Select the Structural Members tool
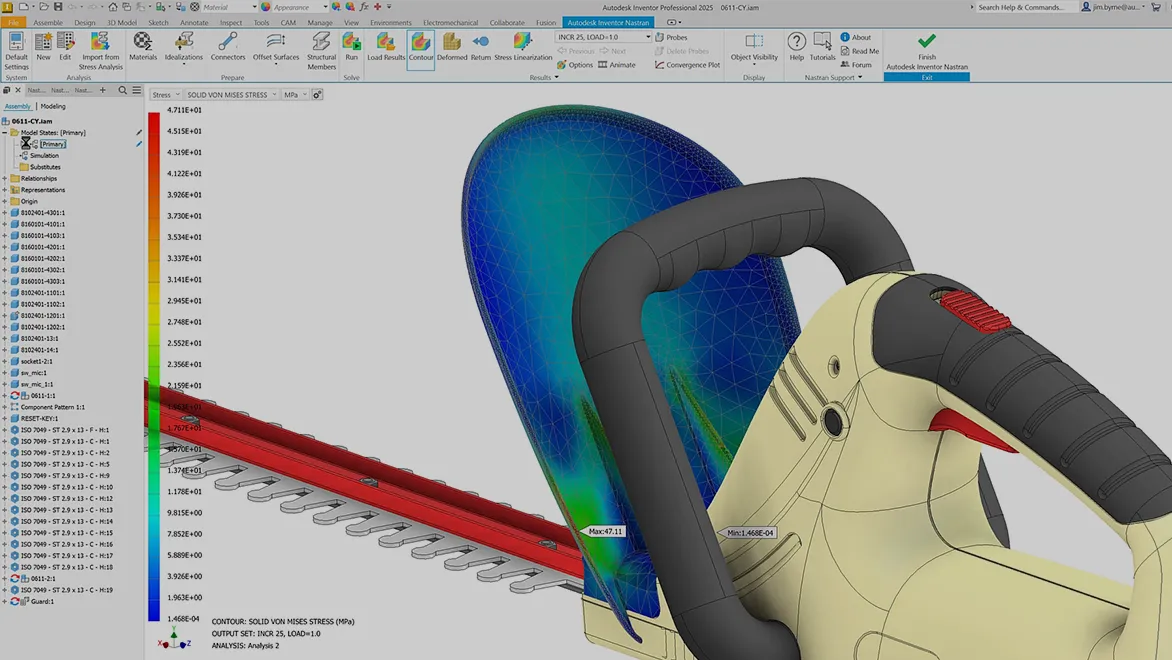The image size is (1172, 660). 321,51
